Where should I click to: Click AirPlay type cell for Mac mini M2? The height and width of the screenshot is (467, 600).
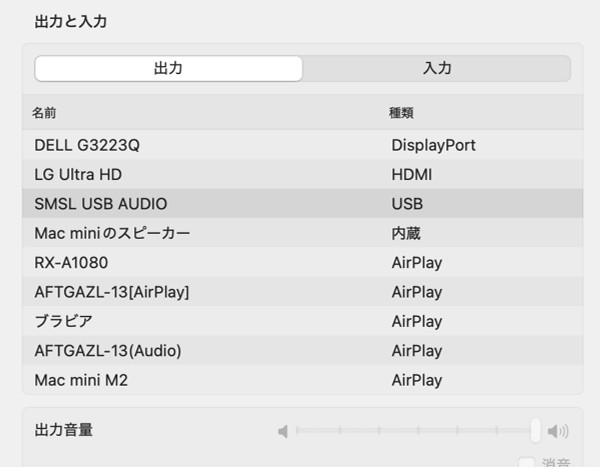(417, 380)
